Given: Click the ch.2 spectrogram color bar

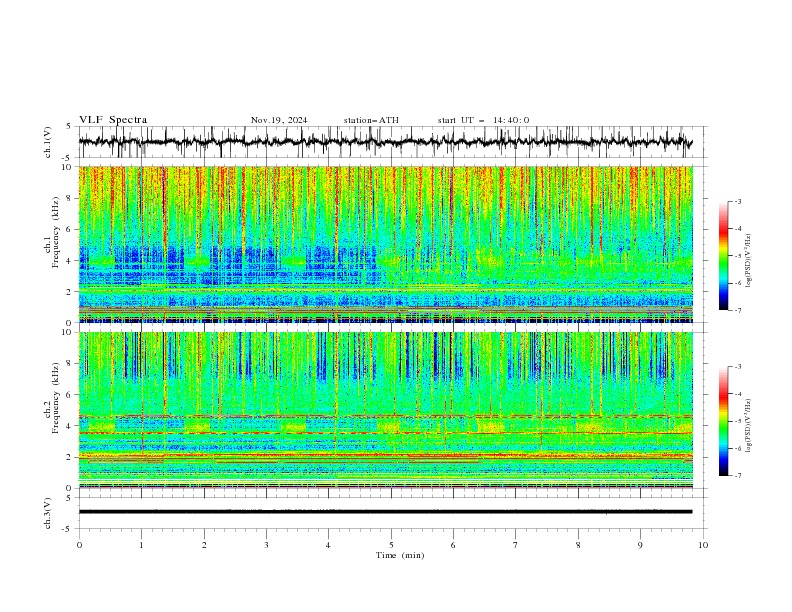Looking at the screenshot, I should click(x=724, y=421).
